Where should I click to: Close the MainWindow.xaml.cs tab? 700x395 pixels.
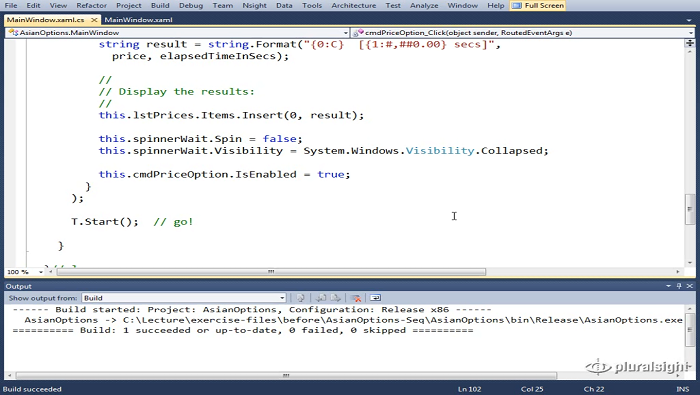pos(94,20)
